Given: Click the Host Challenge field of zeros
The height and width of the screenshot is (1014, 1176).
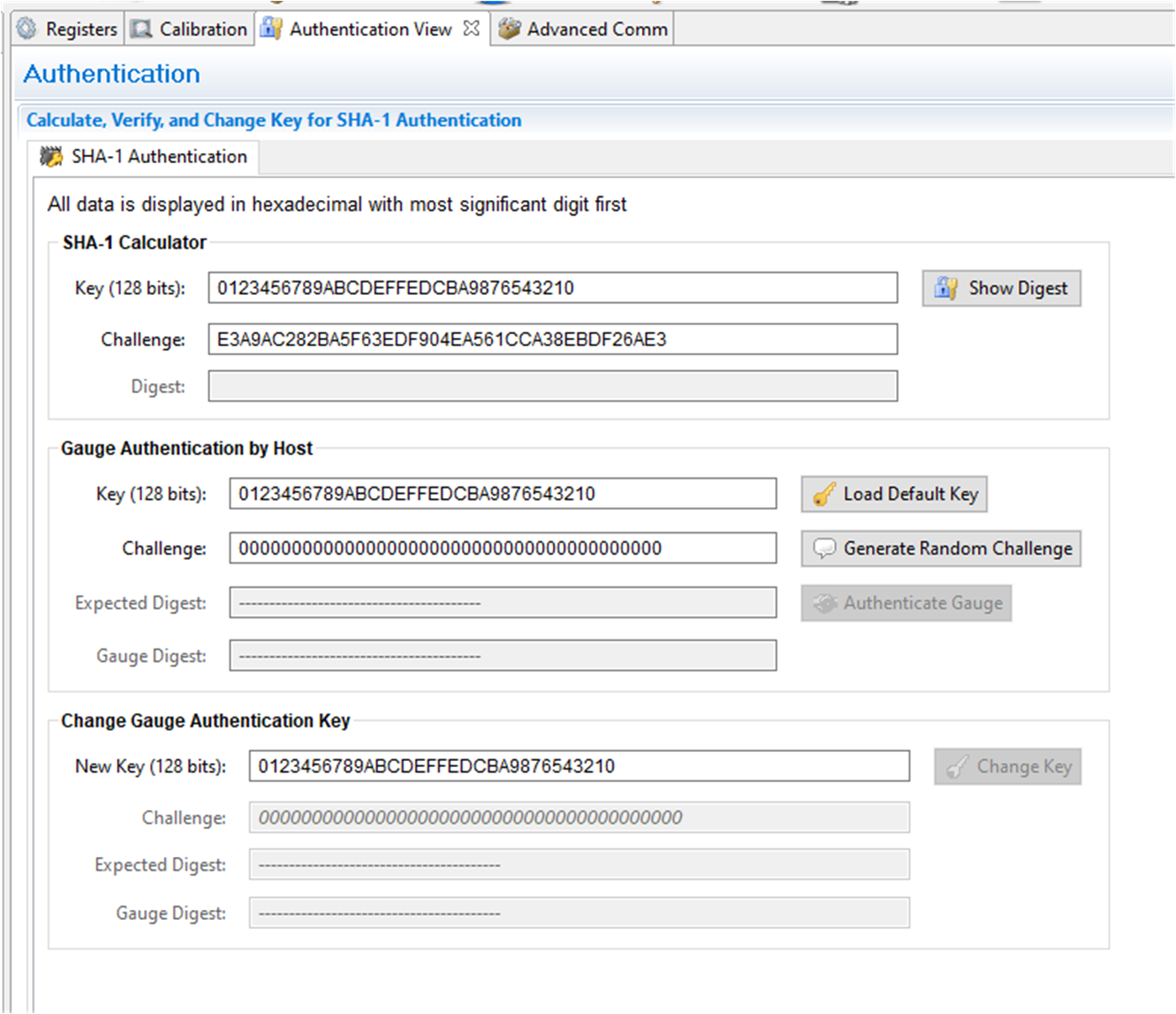Looking at the screenshot, I should coord(502,549).
